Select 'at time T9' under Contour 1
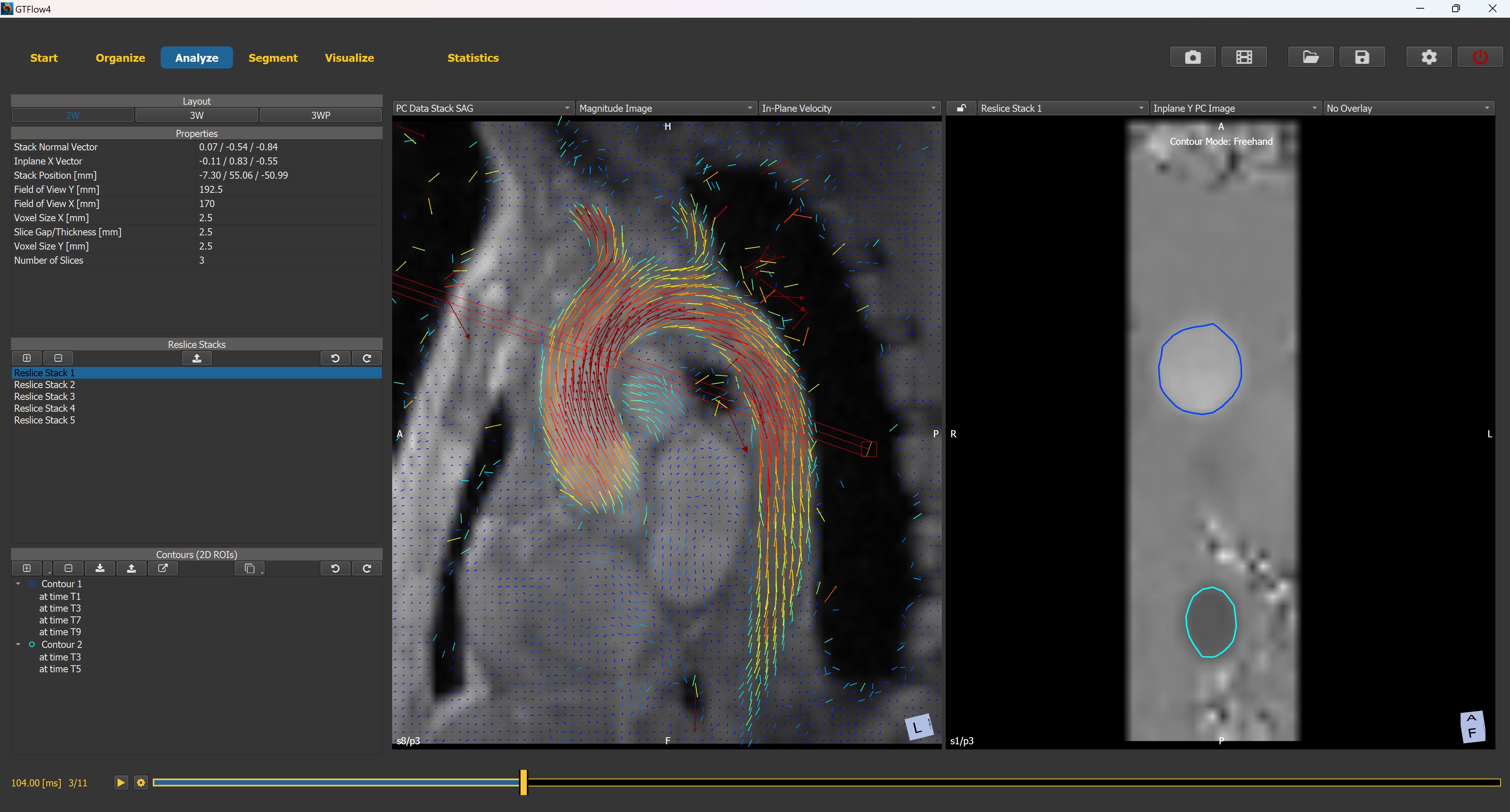Viewport: 1510px width, 812px height. click(60, 632)
